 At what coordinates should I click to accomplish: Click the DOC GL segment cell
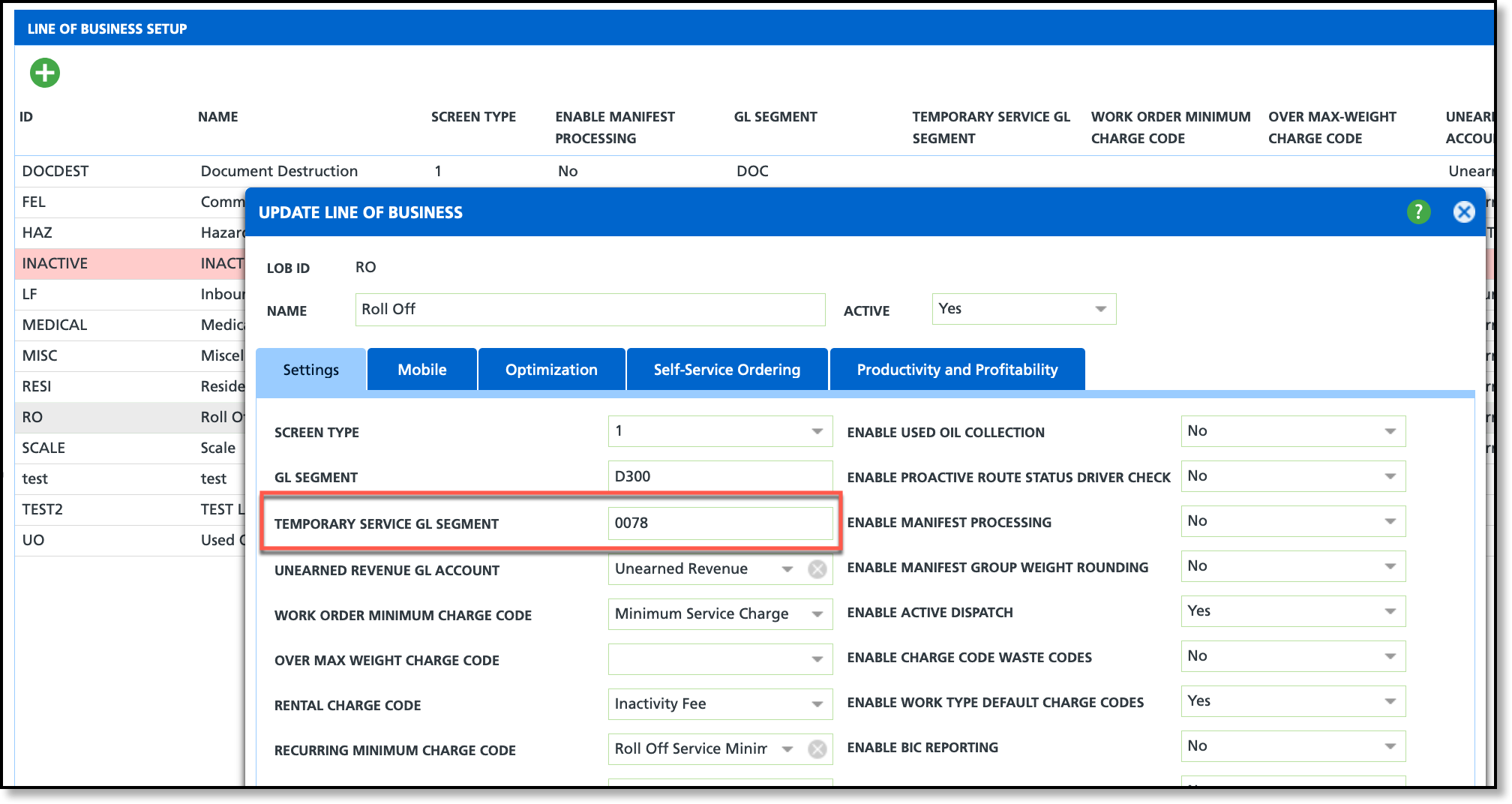click(x=752, y=171)
